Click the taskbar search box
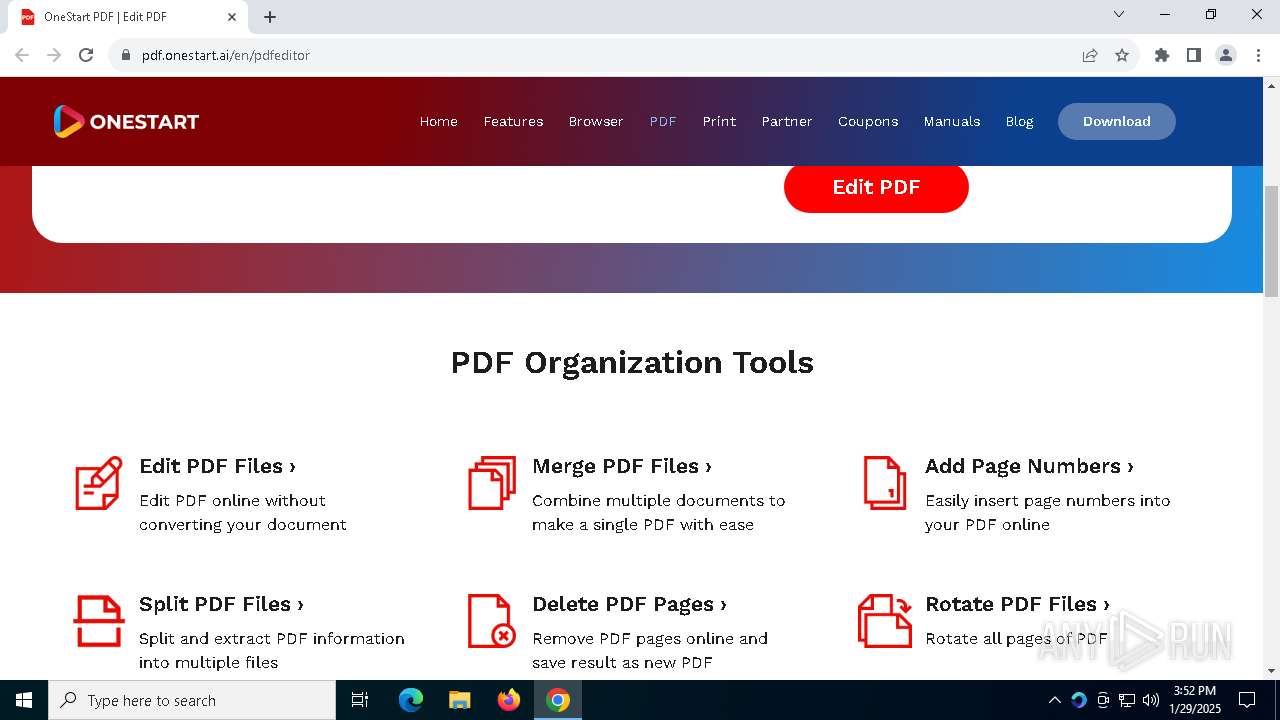The image size is (1280, 720). tap(192, 700)
